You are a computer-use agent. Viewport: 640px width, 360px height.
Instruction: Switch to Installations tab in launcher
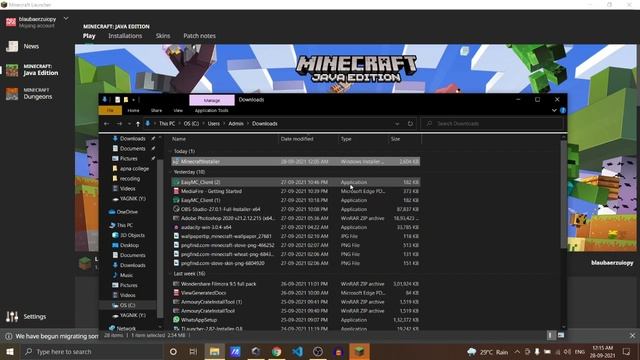[125, 36]
